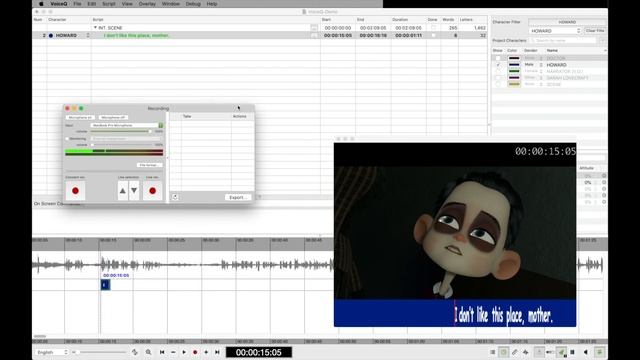This screenshot has width=640, height=360.
Task: Click the blue line block on timeline
Action: tap(105, 284)
